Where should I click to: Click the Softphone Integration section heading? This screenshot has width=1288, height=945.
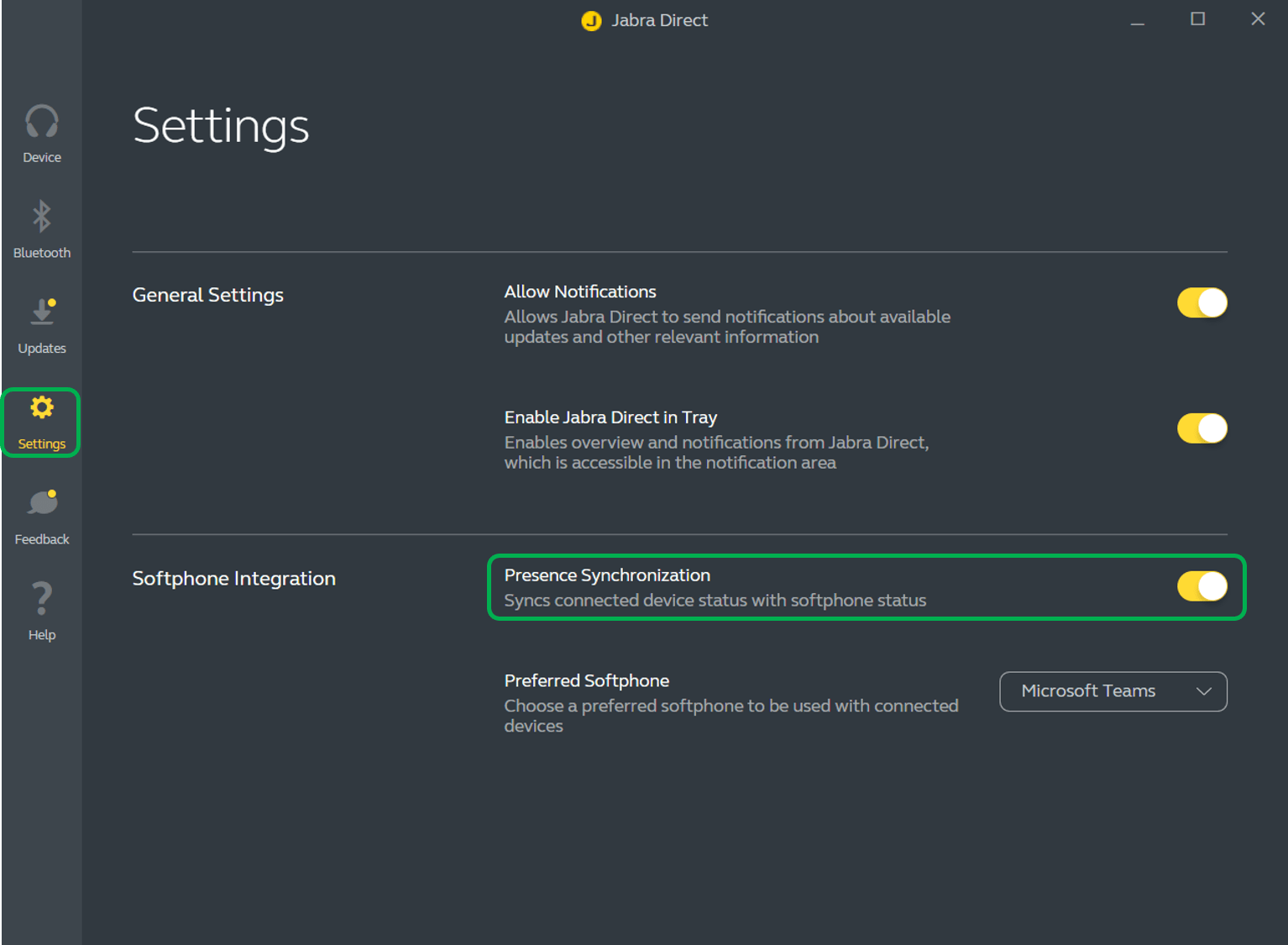pos(233,579)
